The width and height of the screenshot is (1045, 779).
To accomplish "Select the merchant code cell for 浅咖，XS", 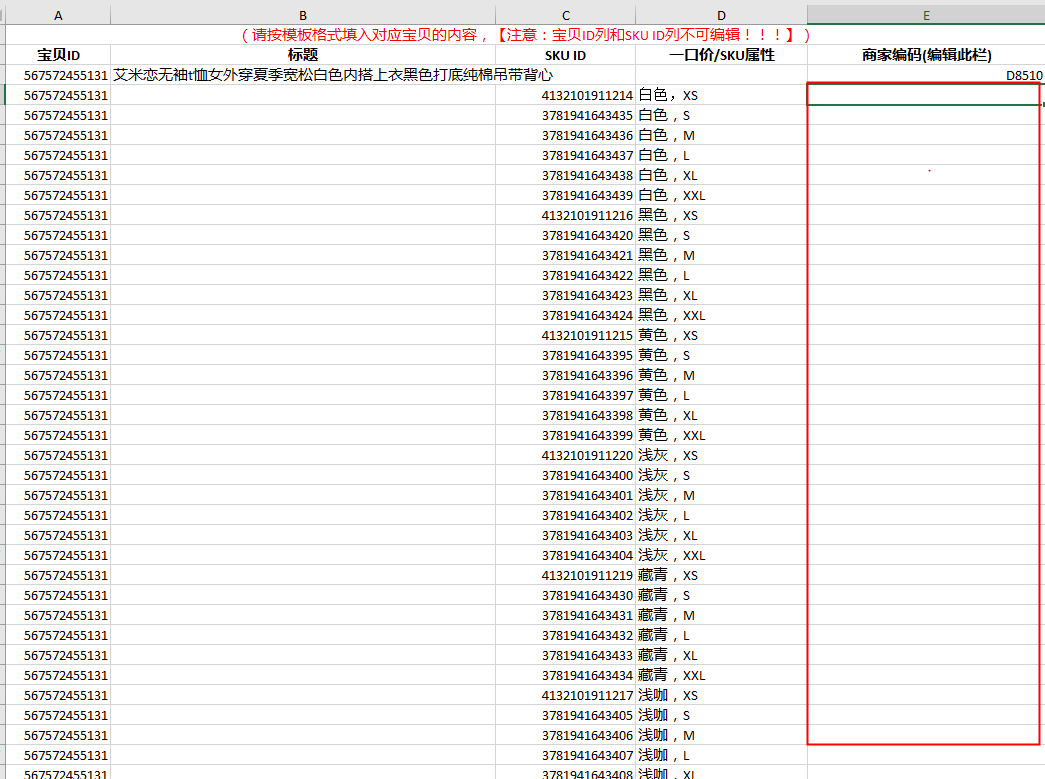I will (926, 695).
